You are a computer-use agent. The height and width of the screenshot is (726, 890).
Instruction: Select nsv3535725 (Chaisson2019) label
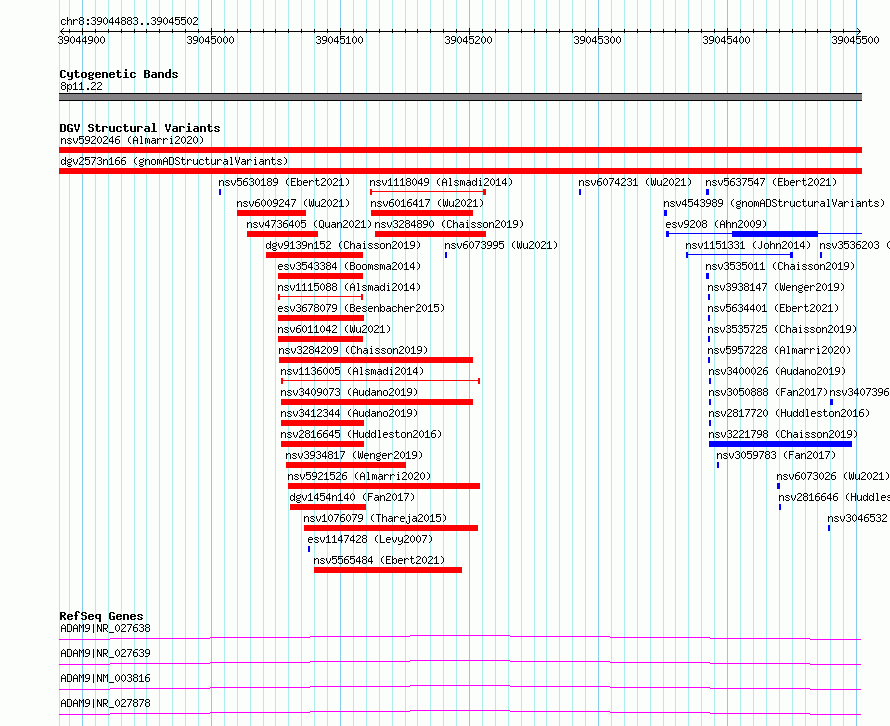(x=782, y=329)
